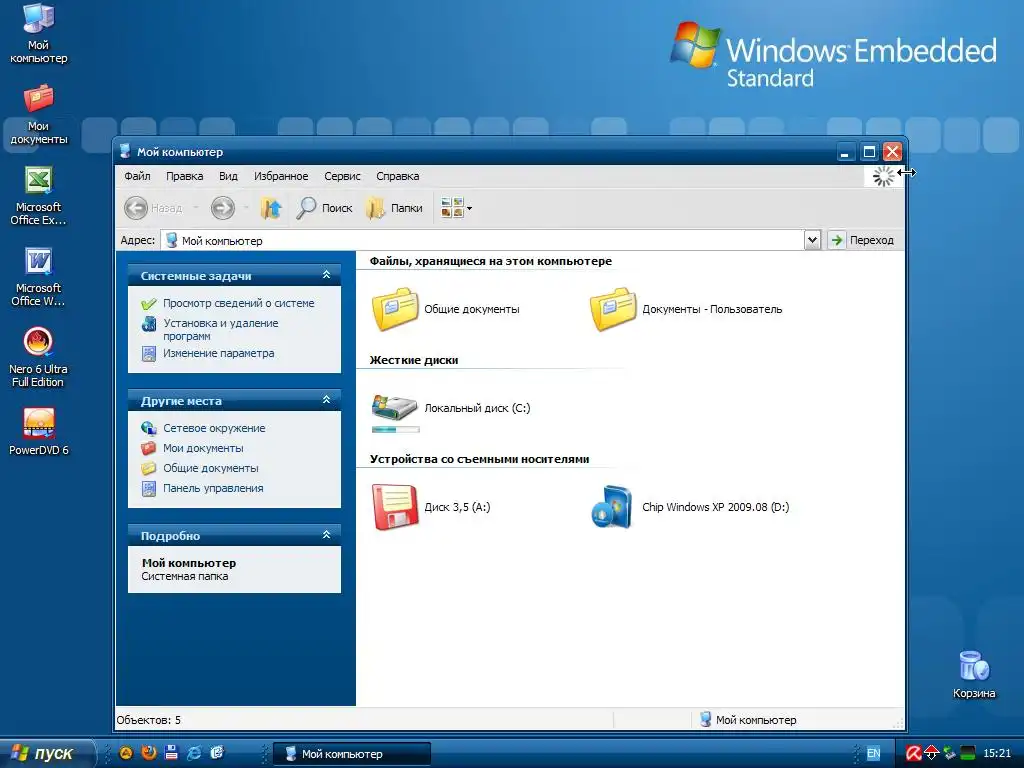Click Устройства со съемными носителями heading
Viewport: 1024px width, 768px height.
click(479, 459)
